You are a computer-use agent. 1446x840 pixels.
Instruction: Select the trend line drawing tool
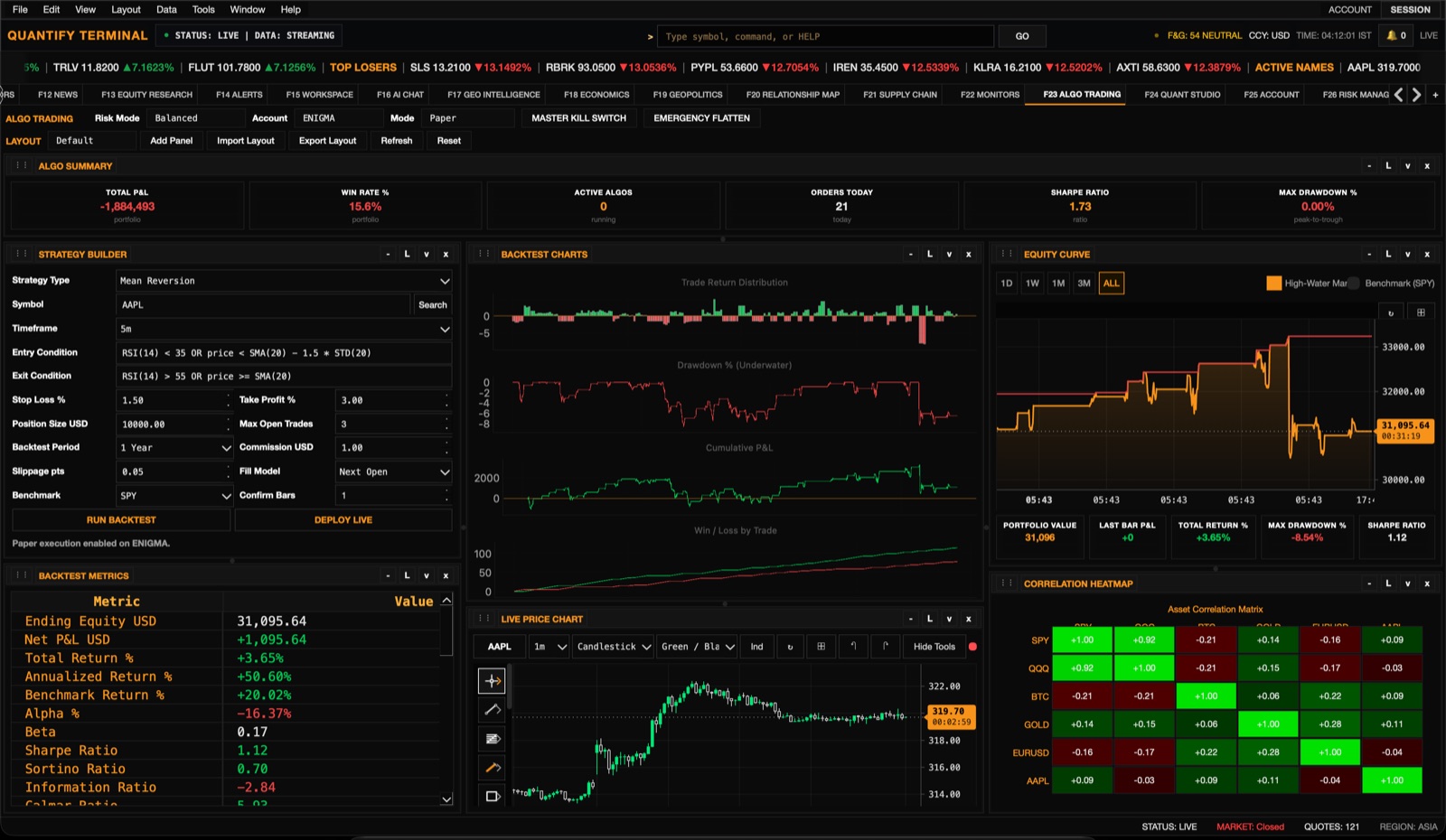pos(492,710)
